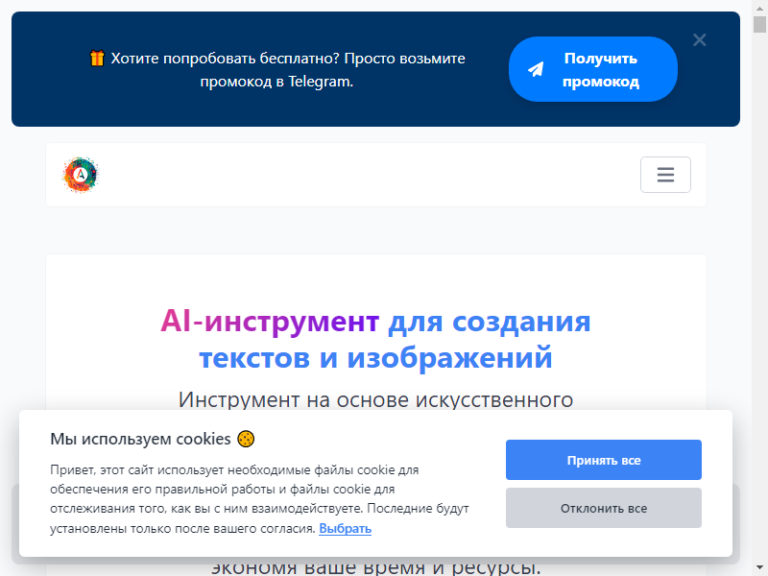The width and height of the screenshot is (768, 576).
Task: Click the Получить промокод button
Action: coord(593,69)
